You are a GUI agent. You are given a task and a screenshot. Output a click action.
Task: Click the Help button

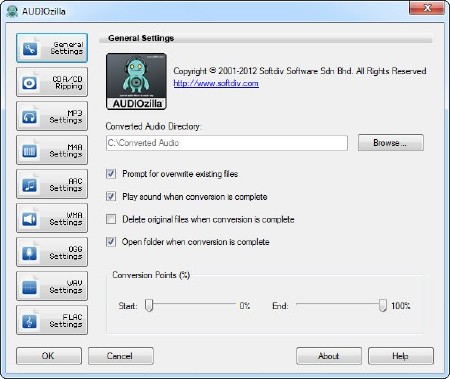tap(401, 356)
